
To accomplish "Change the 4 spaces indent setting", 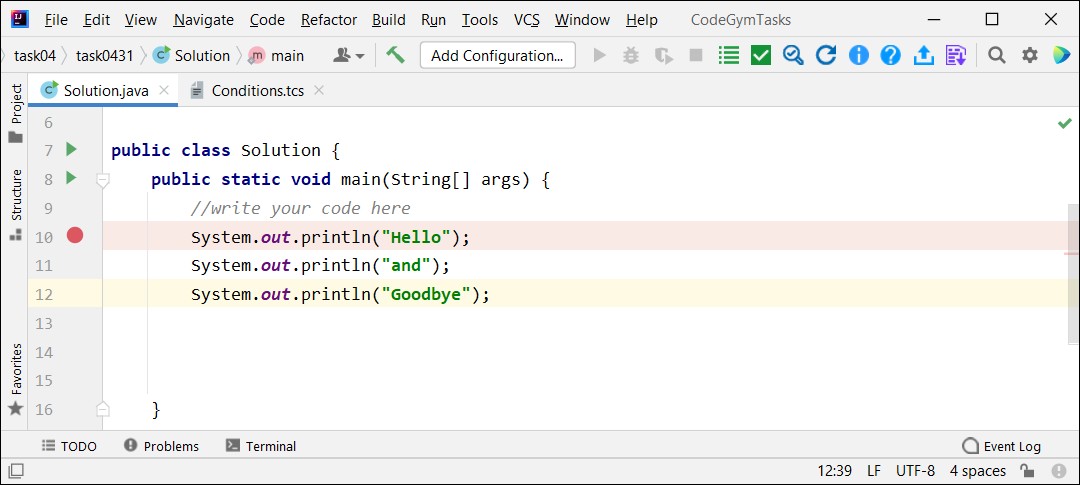I will [978, 471].
